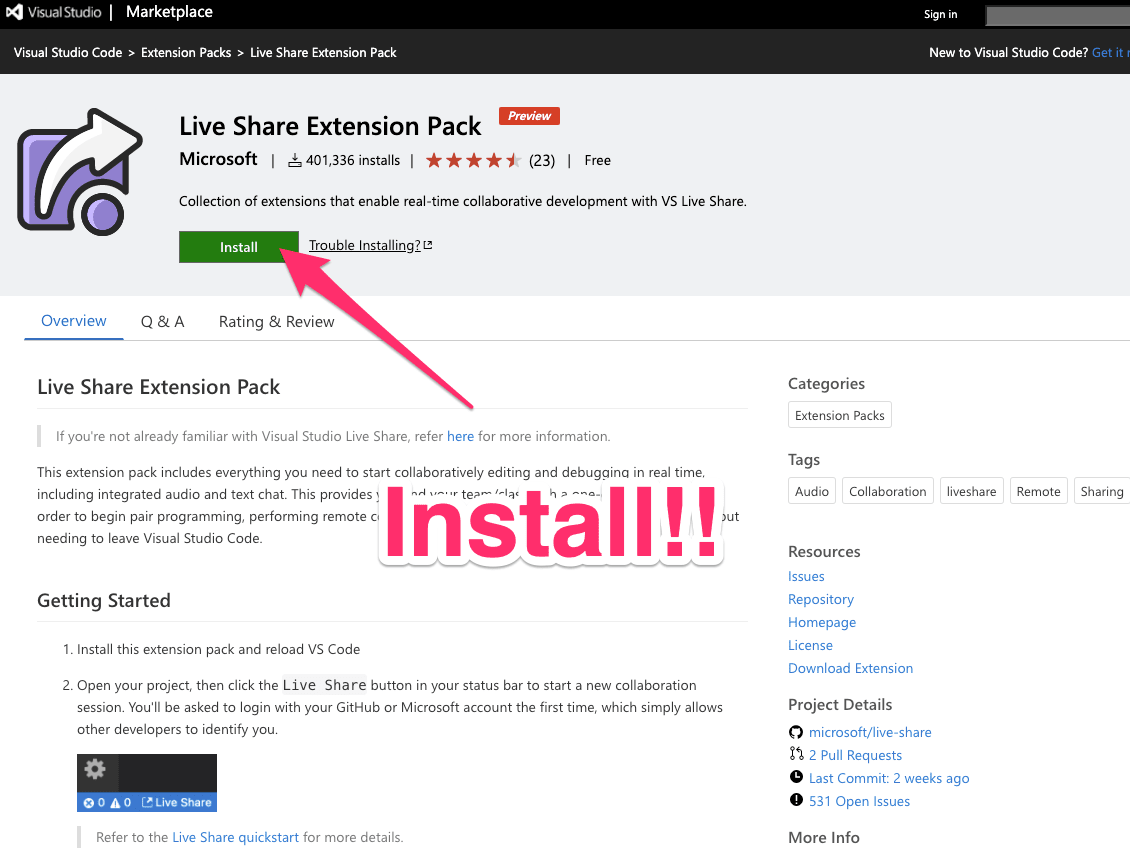Screen dimensions: 1130x852
Task: Open the 2 Pull Requests link
Action: click(855, 755)
